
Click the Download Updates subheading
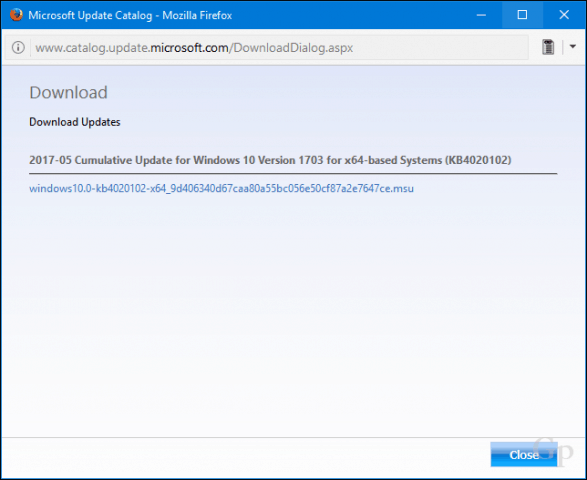click(74, 122)
